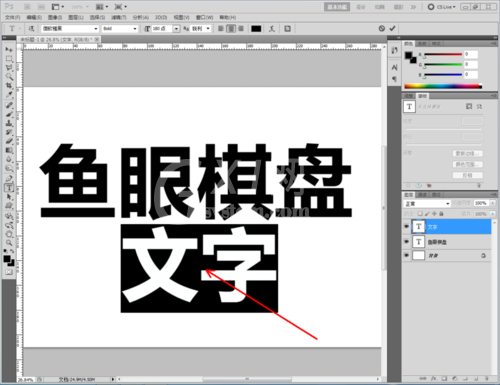Click the color spectrum ramp
This screenshot has height=385, width=500.
click(443, 86)
